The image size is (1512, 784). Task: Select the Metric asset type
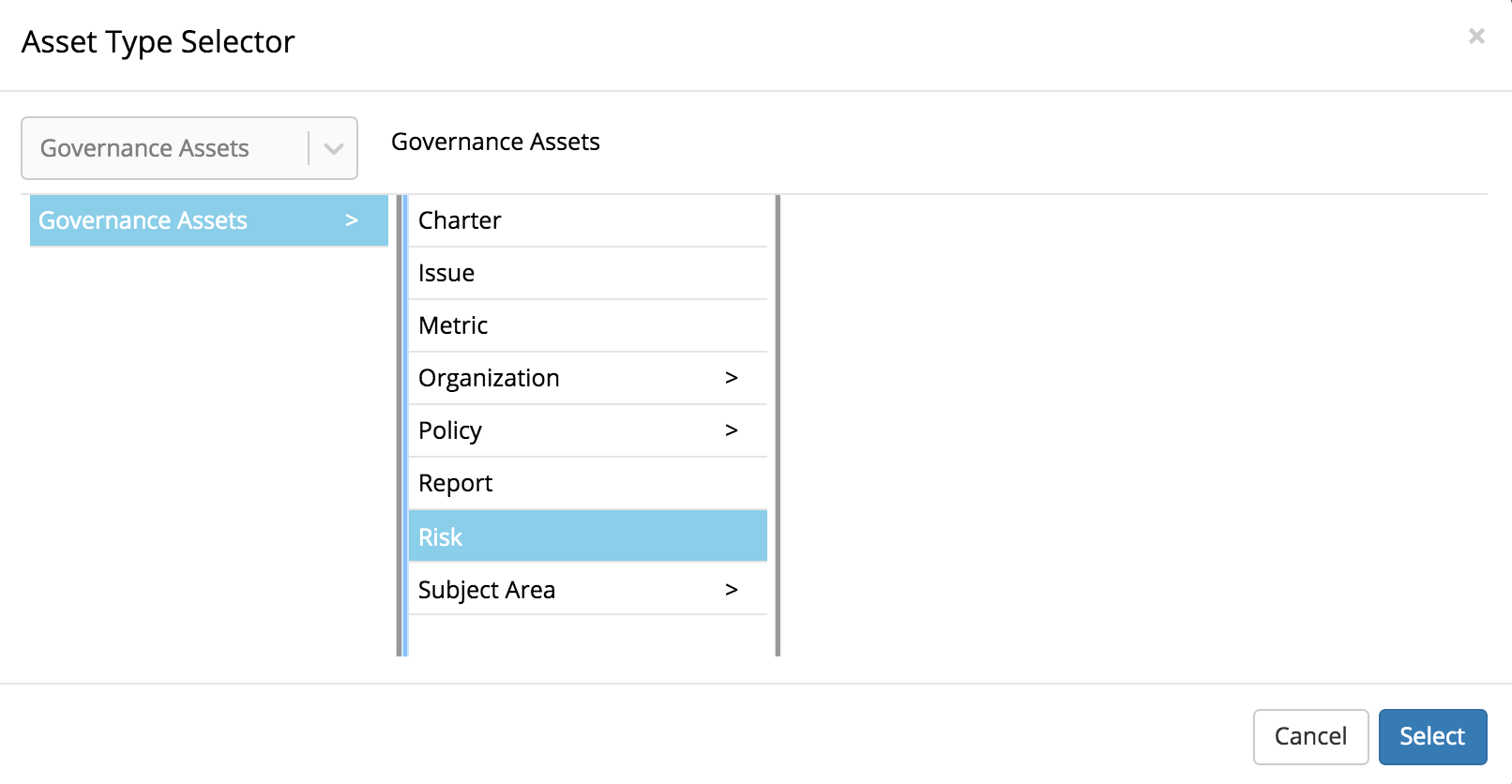pyautogui.click(x=453, y=325)
